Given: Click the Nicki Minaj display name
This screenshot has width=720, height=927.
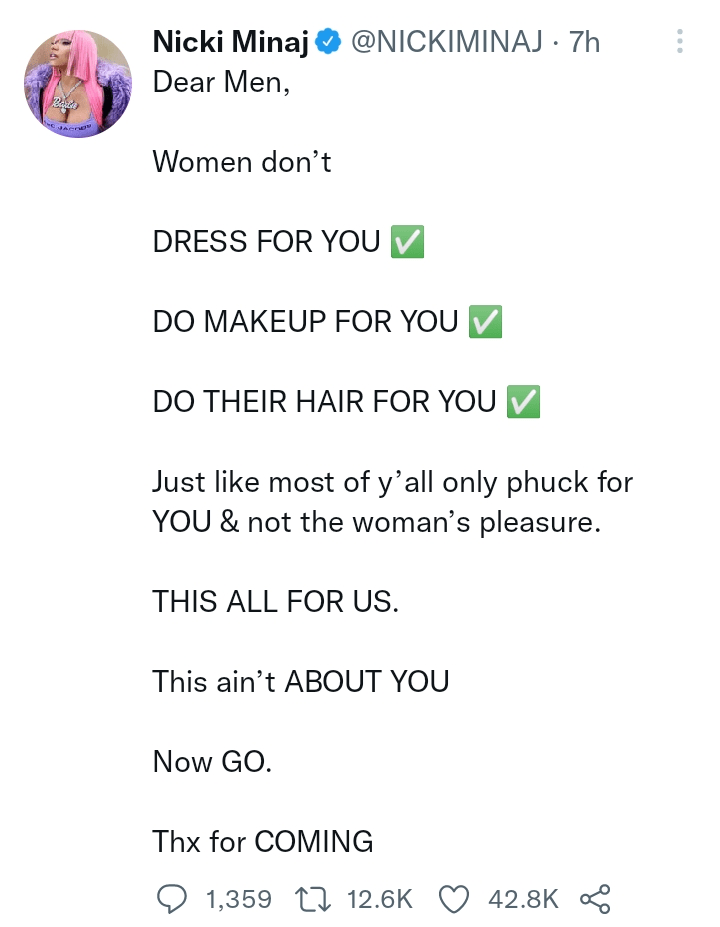Looking at the screenshot, I should [x=231, y=42].
